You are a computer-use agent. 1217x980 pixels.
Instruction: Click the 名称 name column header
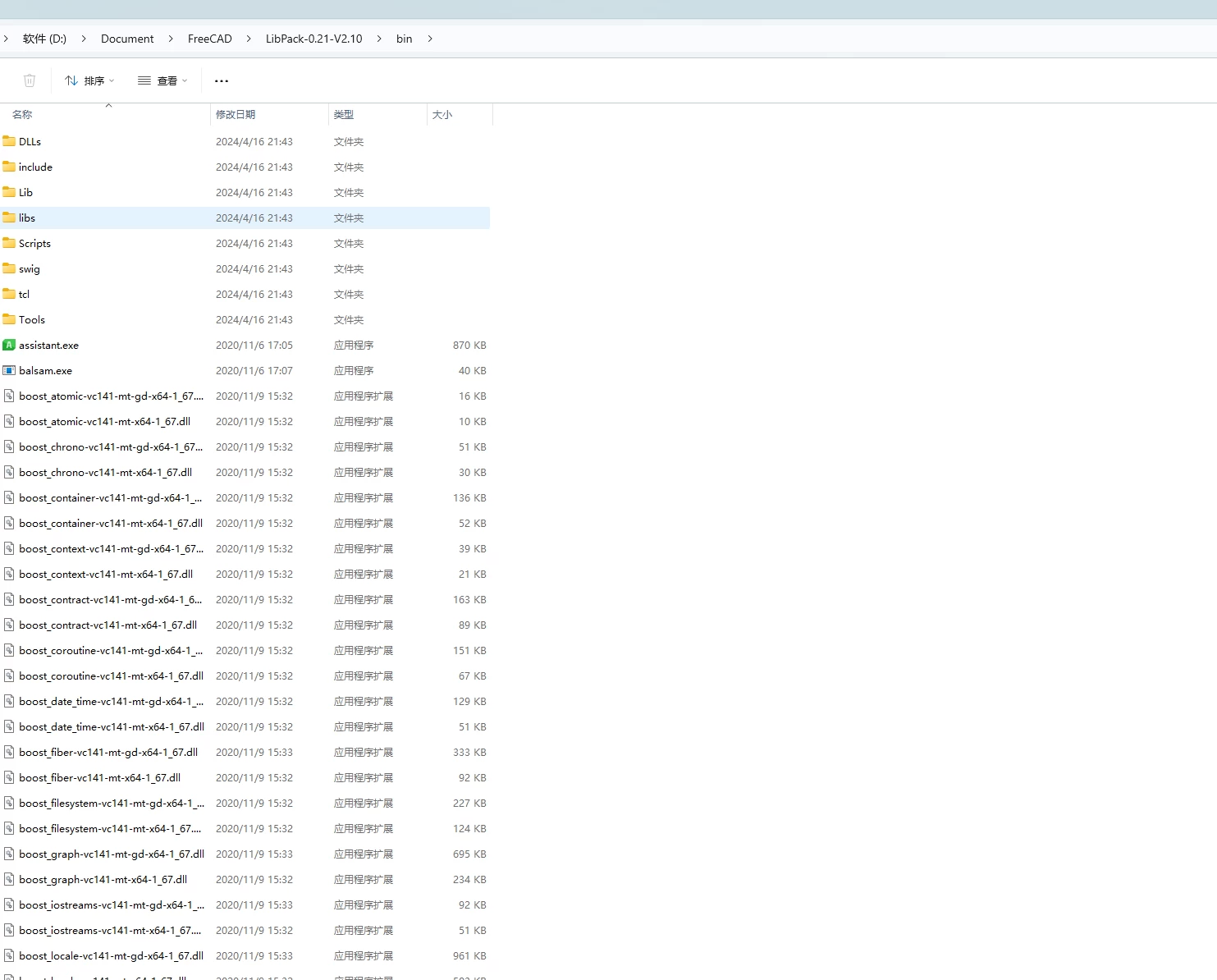tap(22, 115)
